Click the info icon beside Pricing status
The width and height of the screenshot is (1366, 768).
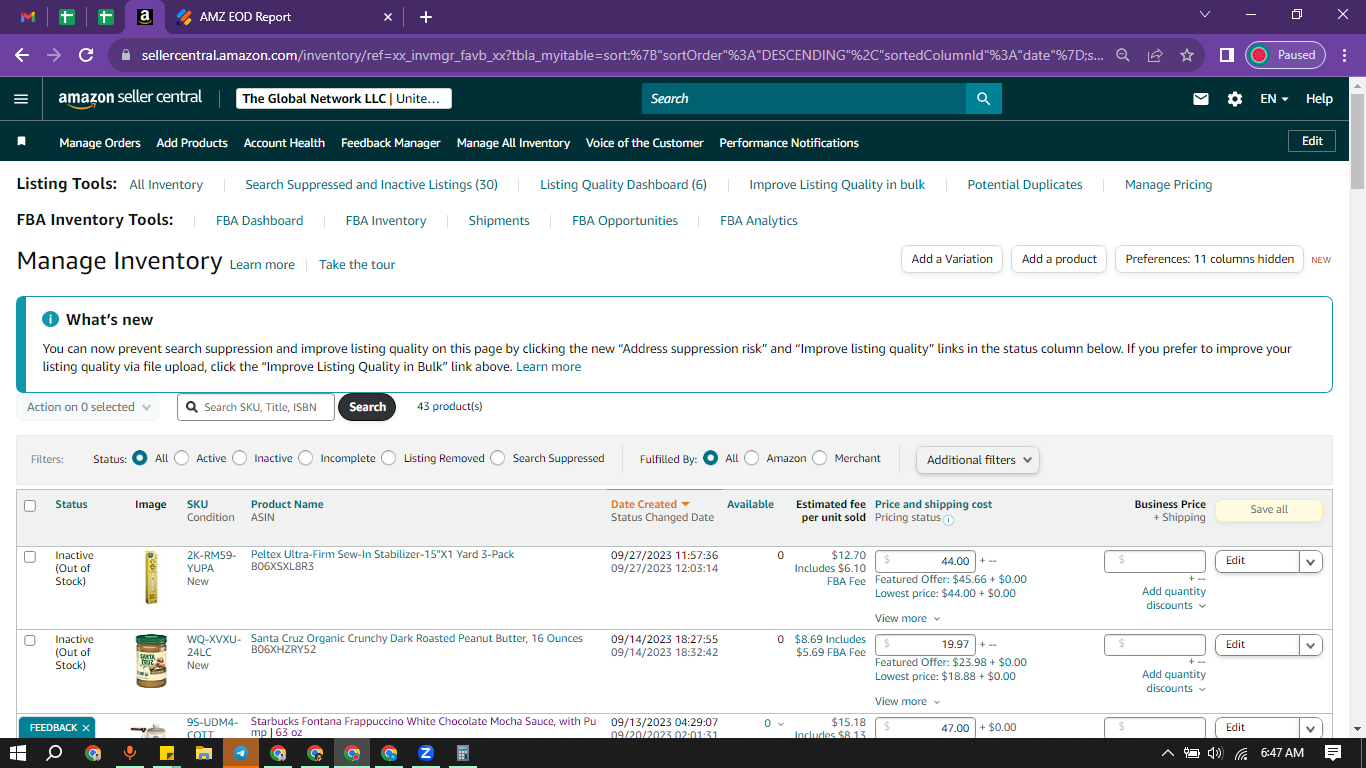pyautogui.click(x=948, y=520)
